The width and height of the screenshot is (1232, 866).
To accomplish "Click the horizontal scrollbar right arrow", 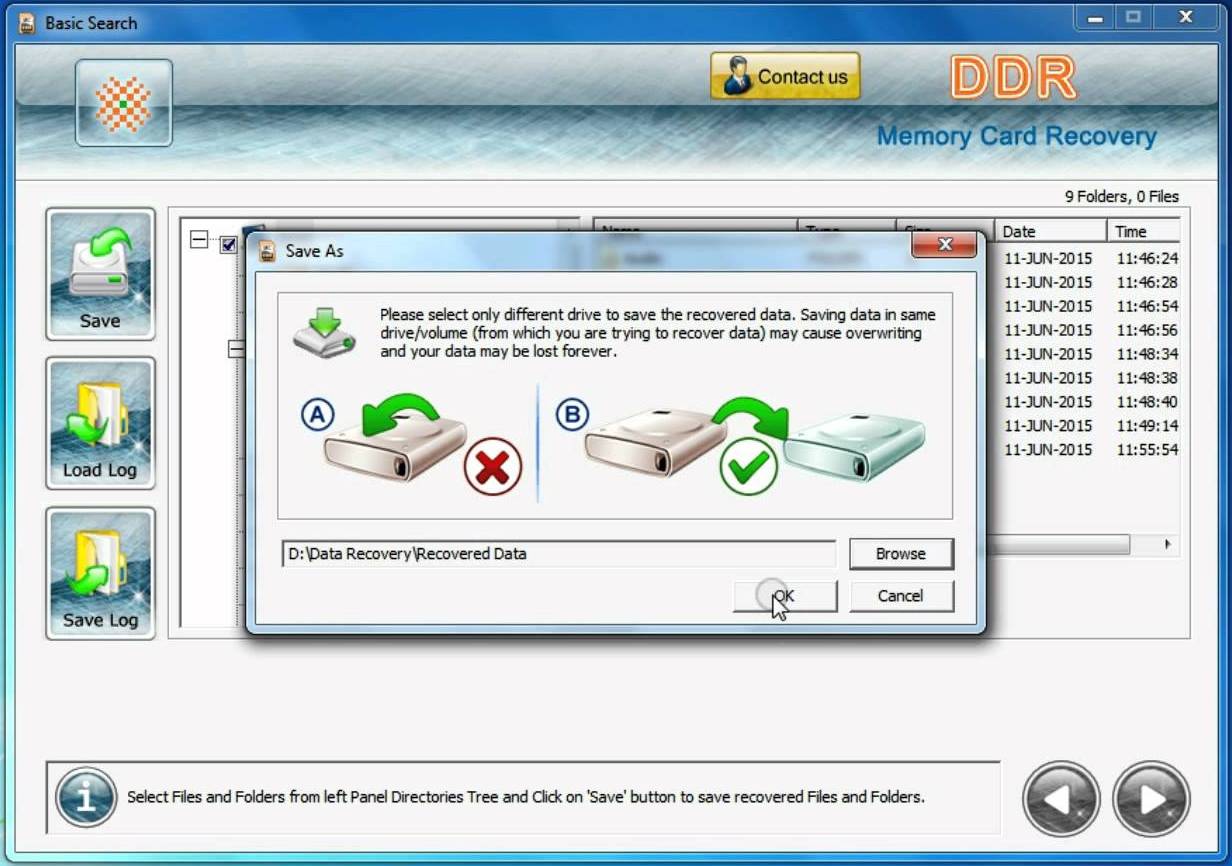I will [1166, 545].
